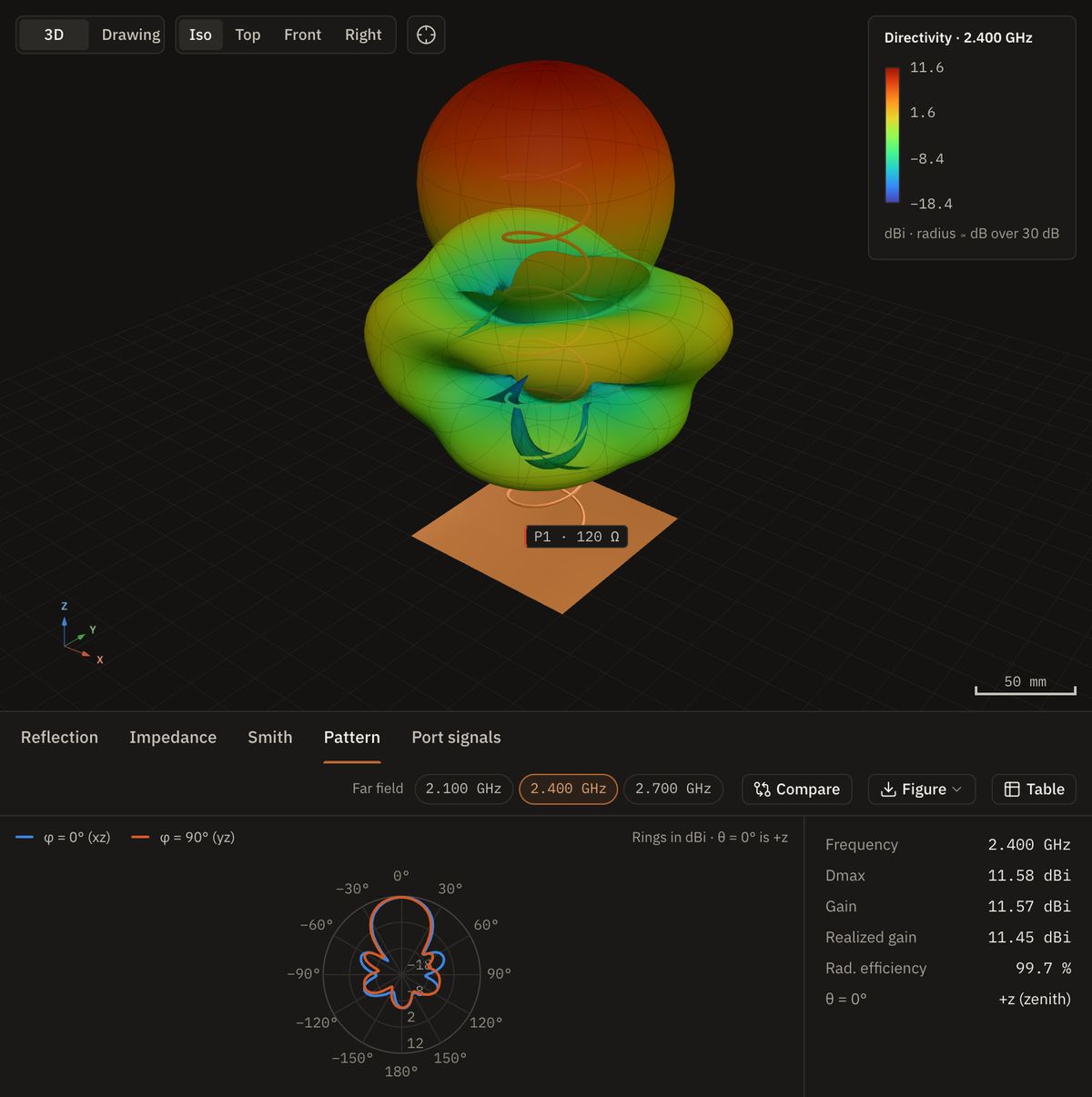Select the Right camera view
The image size is (1092, 1097).
363,35
